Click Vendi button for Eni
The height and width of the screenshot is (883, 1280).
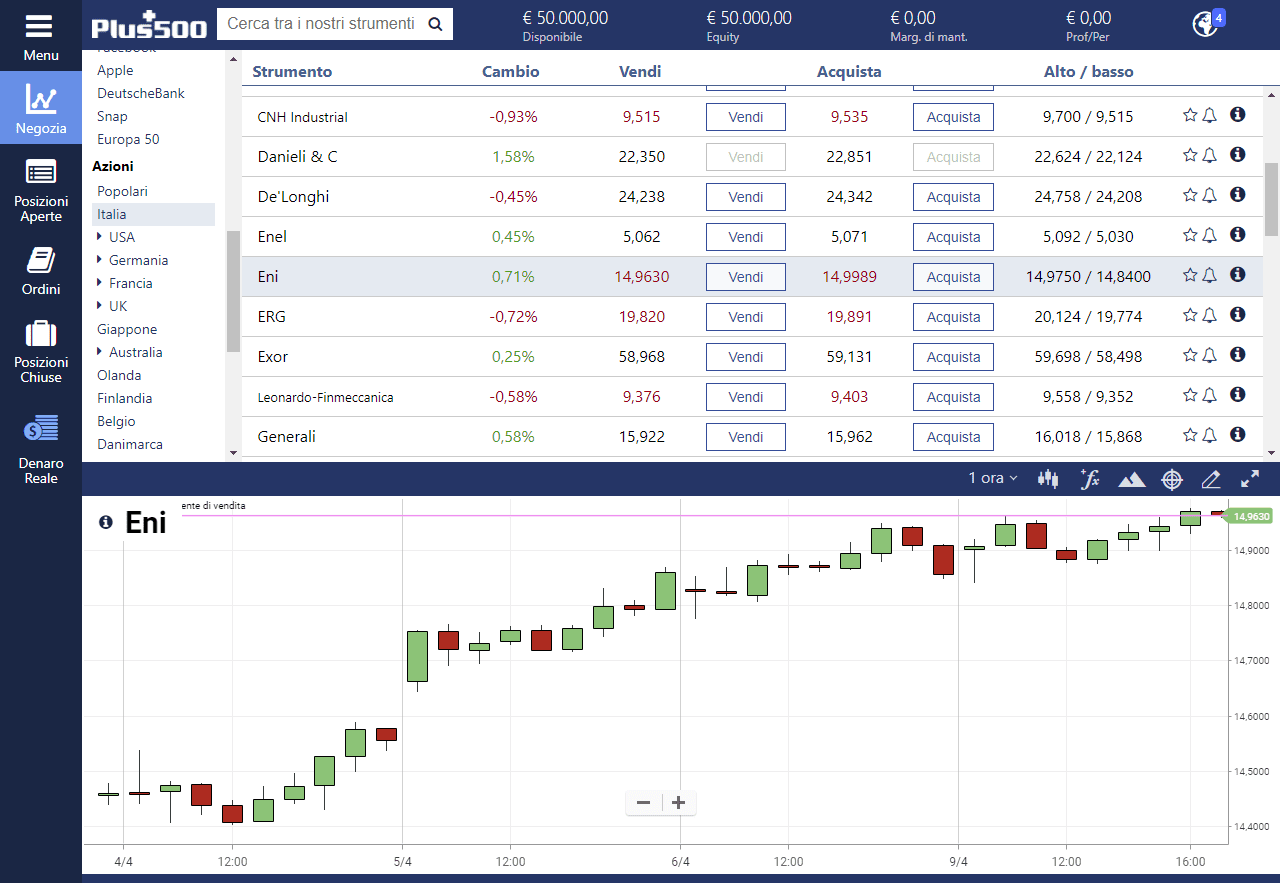coord(746,277)
